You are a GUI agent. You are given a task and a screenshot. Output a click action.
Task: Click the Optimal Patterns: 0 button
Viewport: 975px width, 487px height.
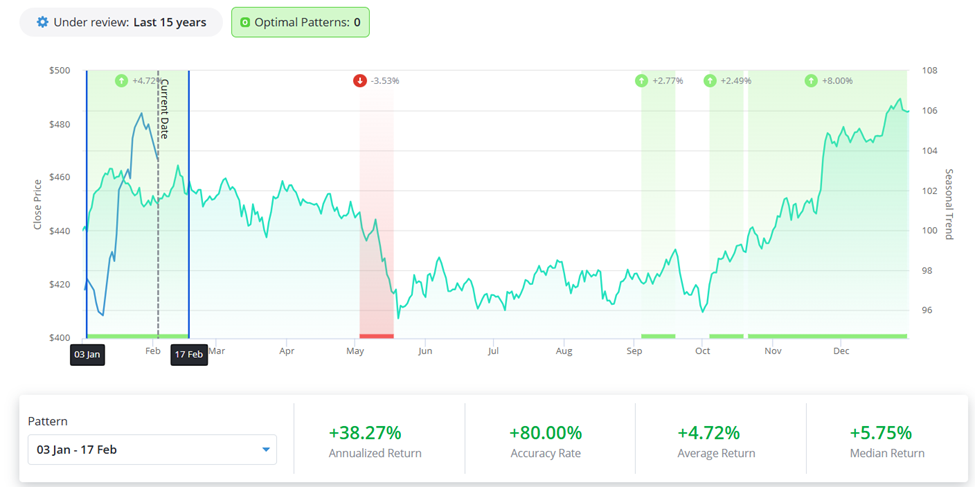(x=300, y=22)
